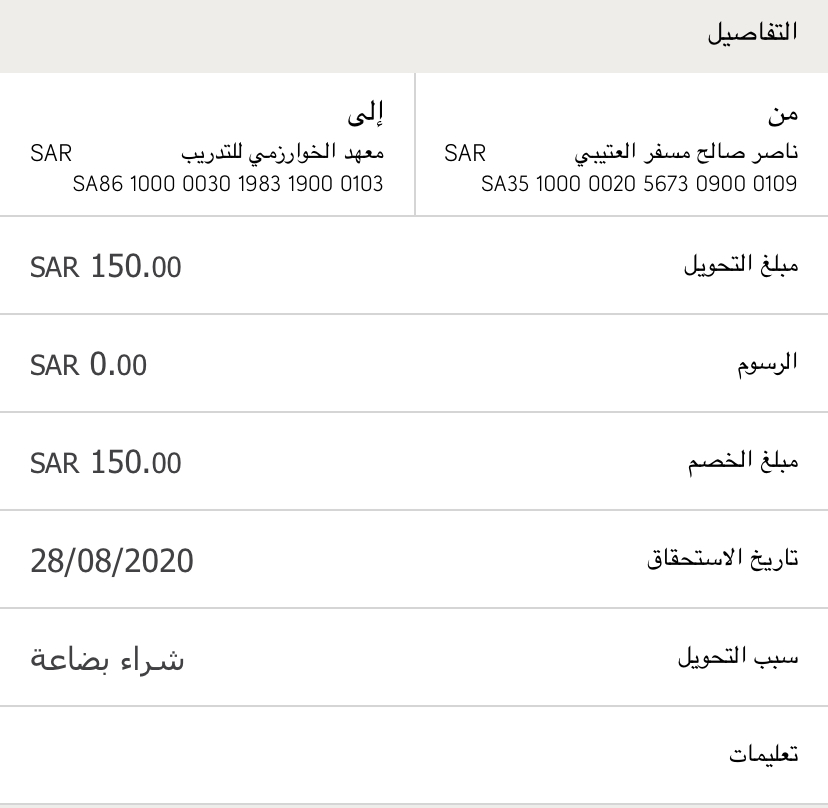Click sender name ناصر صالح مسفر العتيبي
Screen dimensions: 828x808
(686, 153)
